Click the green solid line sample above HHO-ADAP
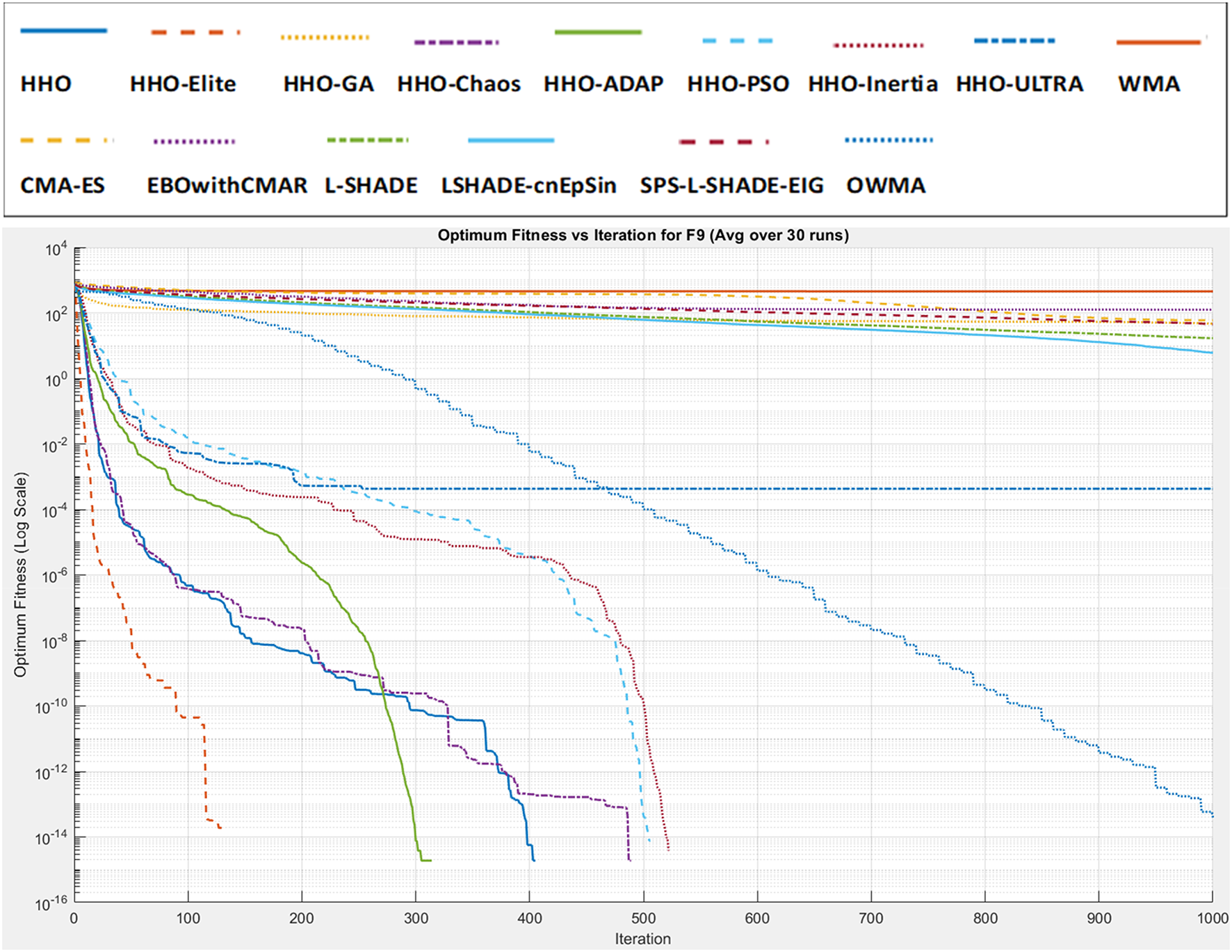This screenshot has height=952, width=1232. coord(598,32)
